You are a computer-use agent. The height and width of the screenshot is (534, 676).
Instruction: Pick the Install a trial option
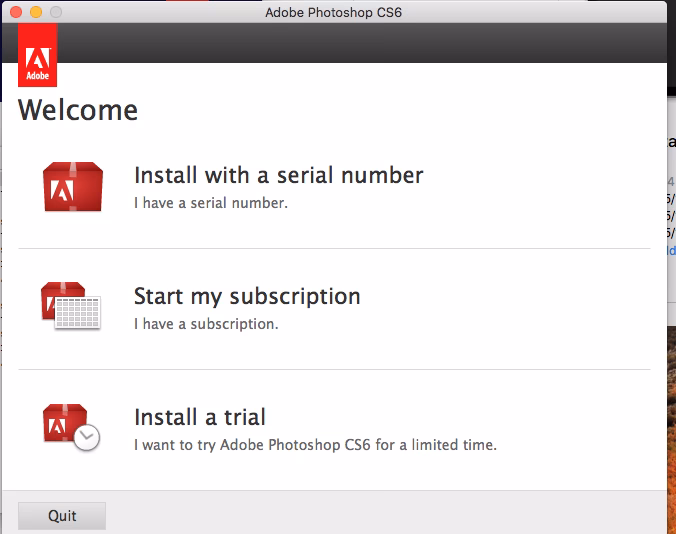point(200,417)
